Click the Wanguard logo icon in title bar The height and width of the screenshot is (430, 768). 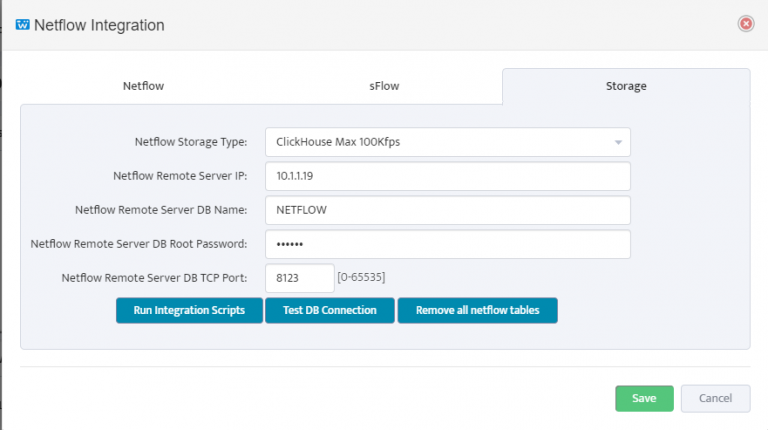coord(23,25)
